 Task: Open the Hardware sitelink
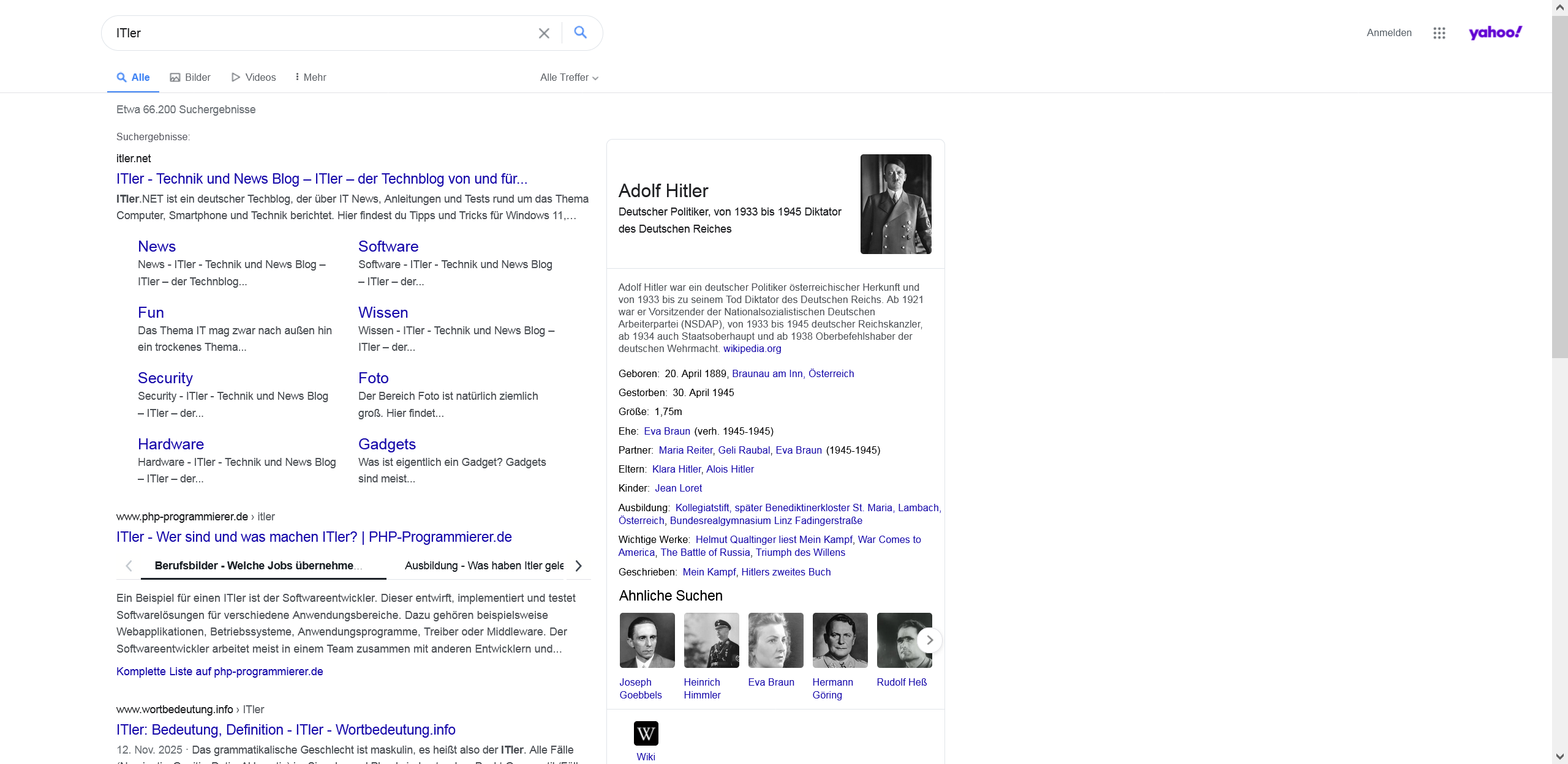tap(171, 444)
